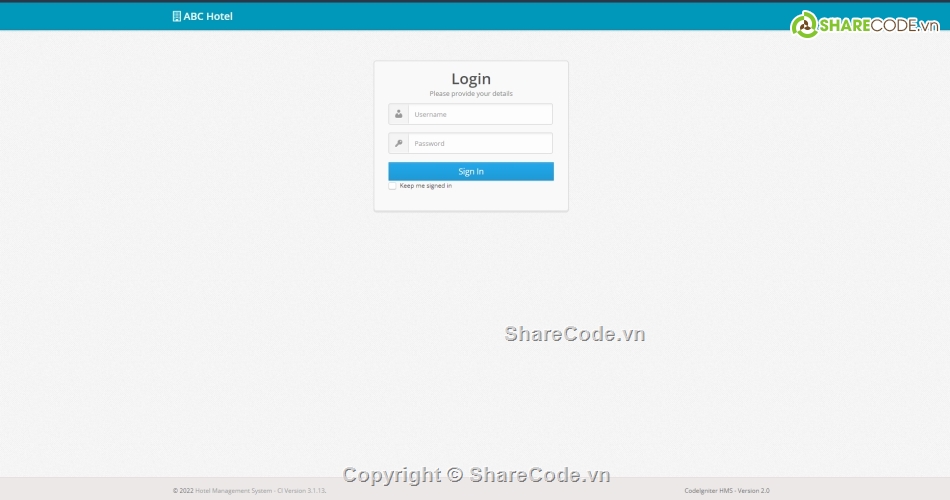The image size is (950, 500).
Task: Enable Keep me signed in checkbox
Action: coord(392,186)
